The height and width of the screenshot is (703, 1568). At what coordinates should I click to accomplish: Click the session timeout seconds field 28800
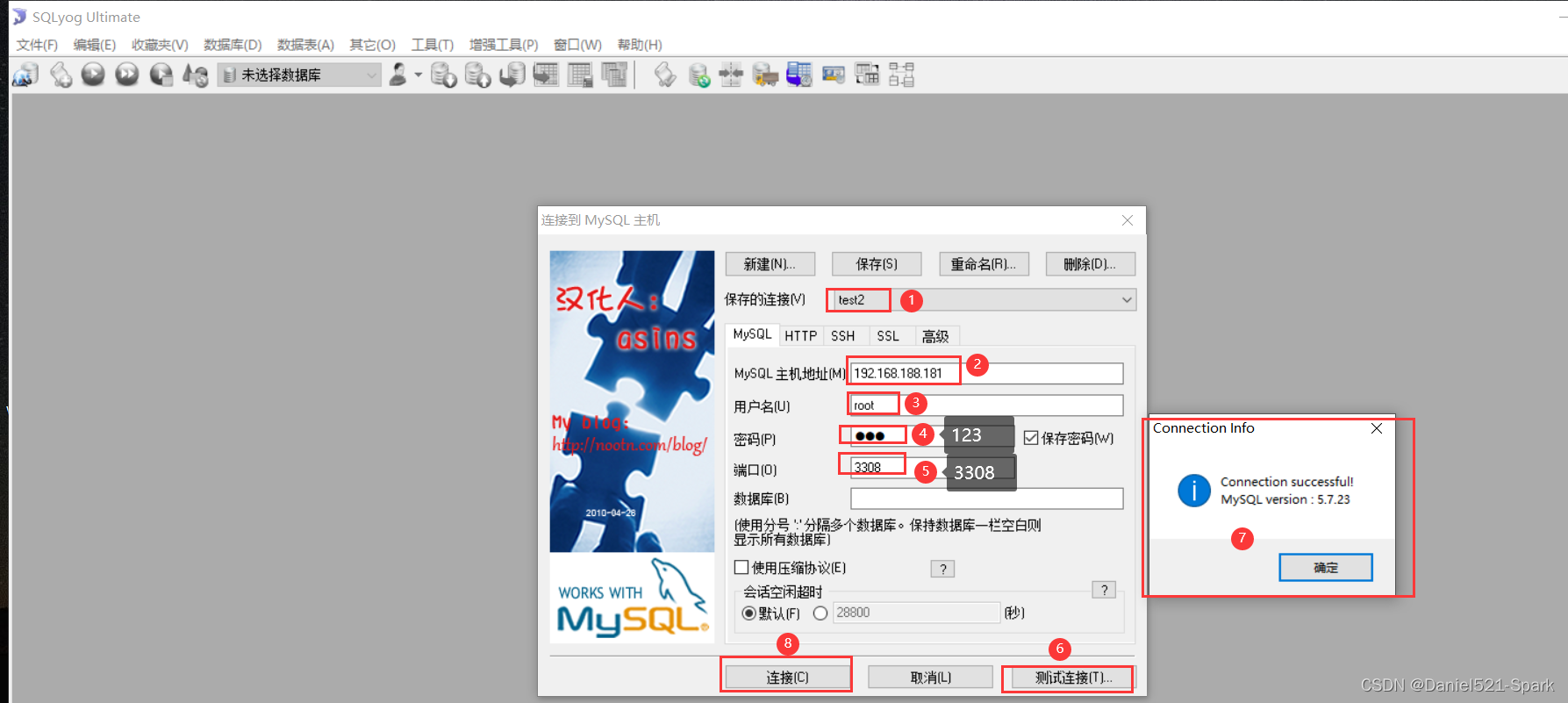coord(916,613)
